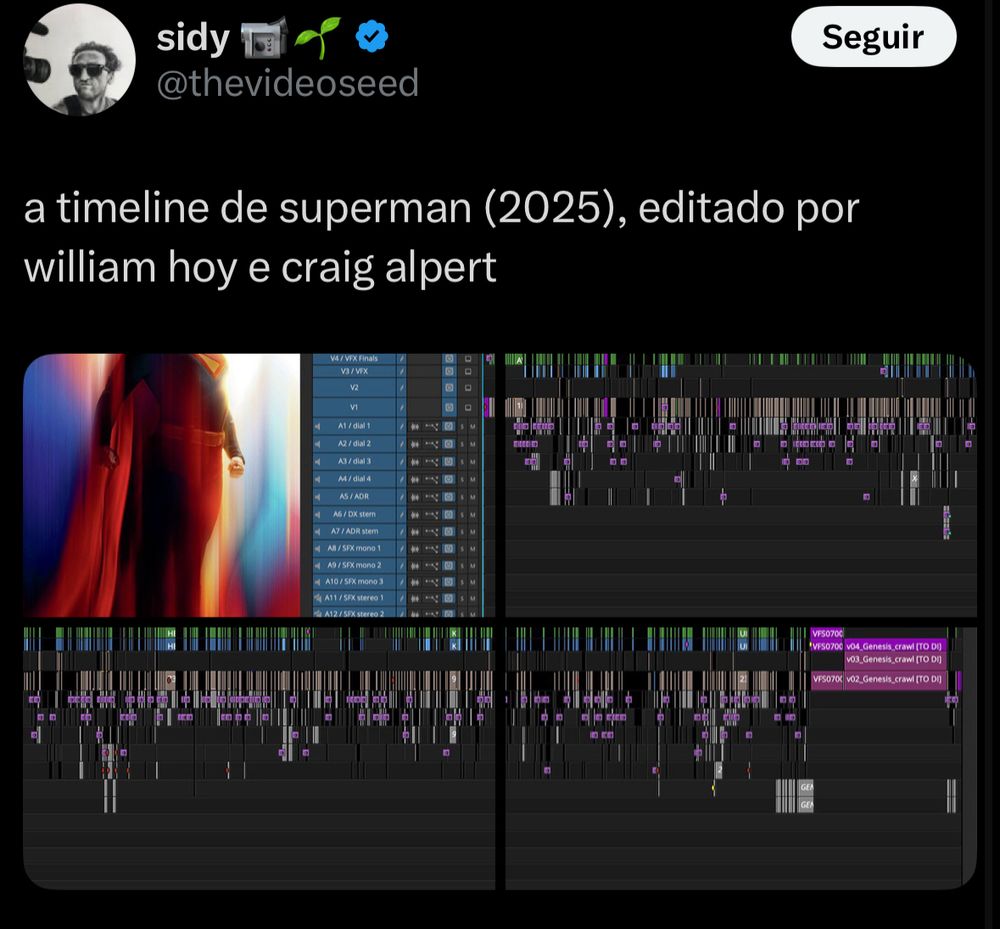Click sync lock slash on V2 track
Screen dimensions: 1000x929
click(x=402, y=388)
